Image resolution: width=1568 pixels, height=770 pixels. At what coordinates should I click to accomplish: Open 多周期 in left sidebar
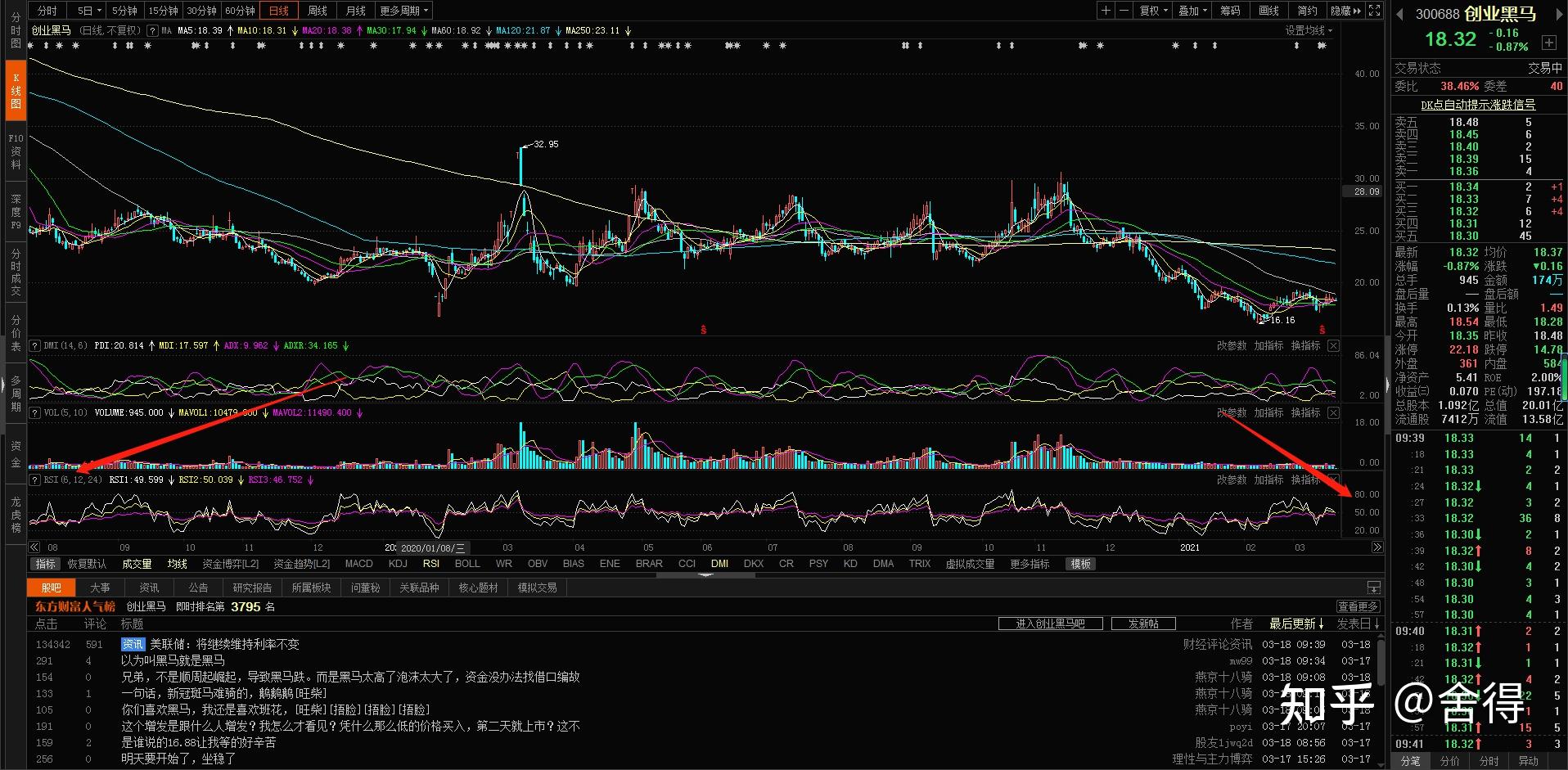click(x=16, y=394)
